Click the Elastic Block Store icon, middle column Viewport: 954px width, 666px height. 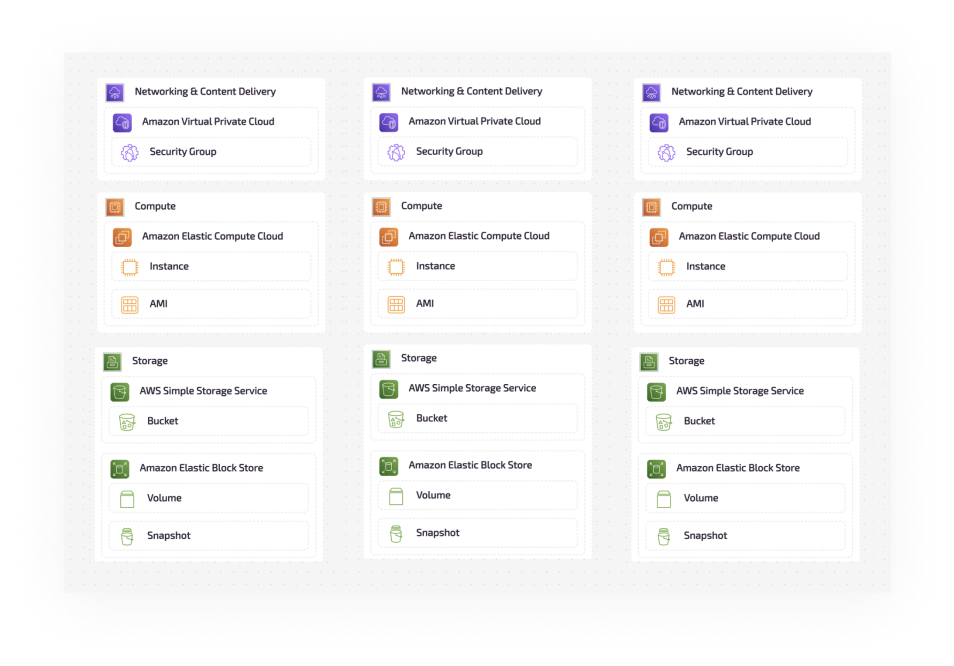(x=389, y=466)
